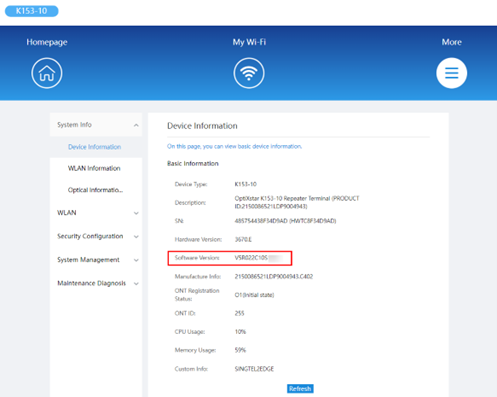497x397 pixels.
Task: Click the 'On this page' description text
Action: click(x=234, y=146)
